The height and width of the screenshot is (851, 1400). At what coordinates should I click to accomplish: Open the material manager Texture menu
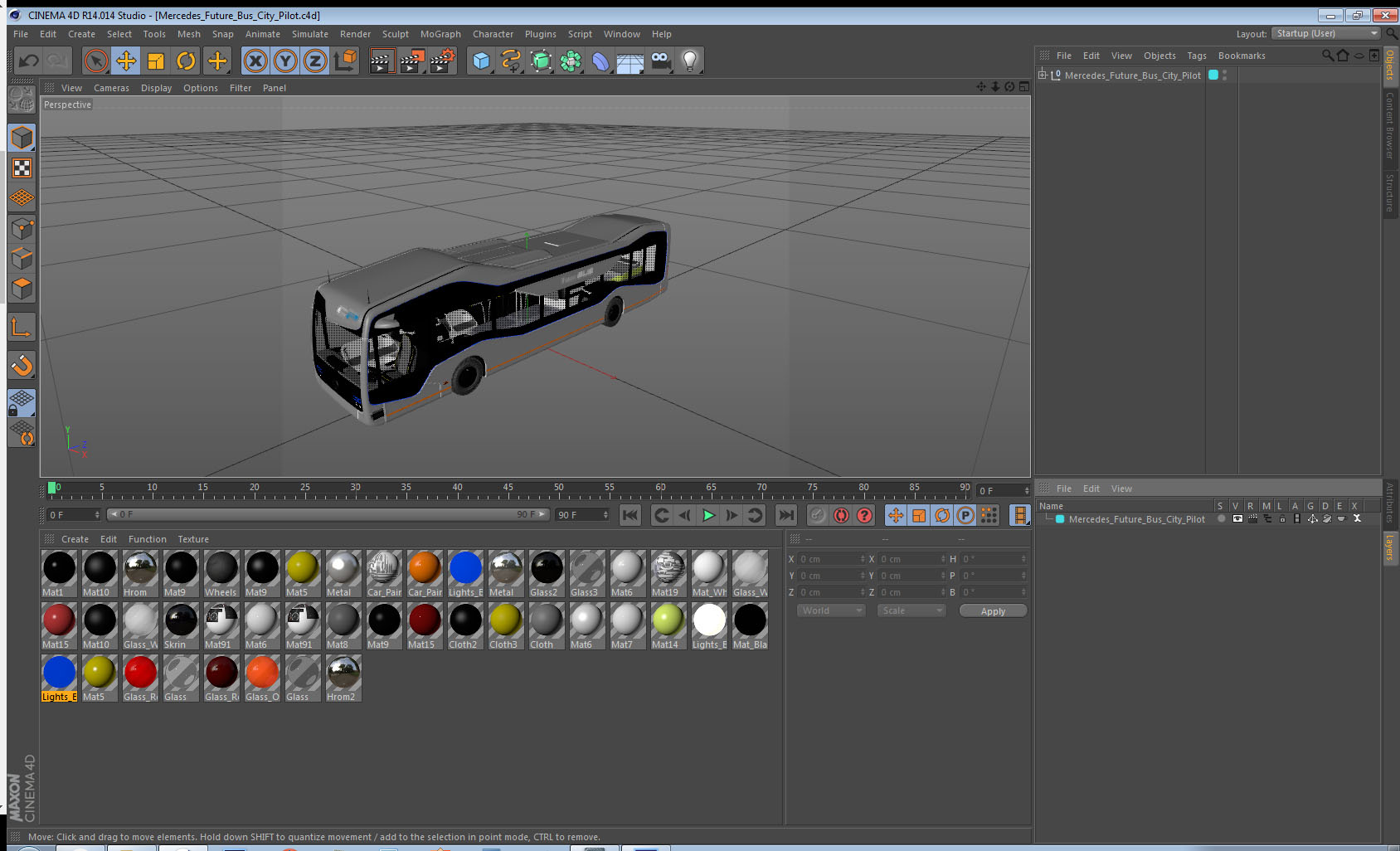coord(193,539)
